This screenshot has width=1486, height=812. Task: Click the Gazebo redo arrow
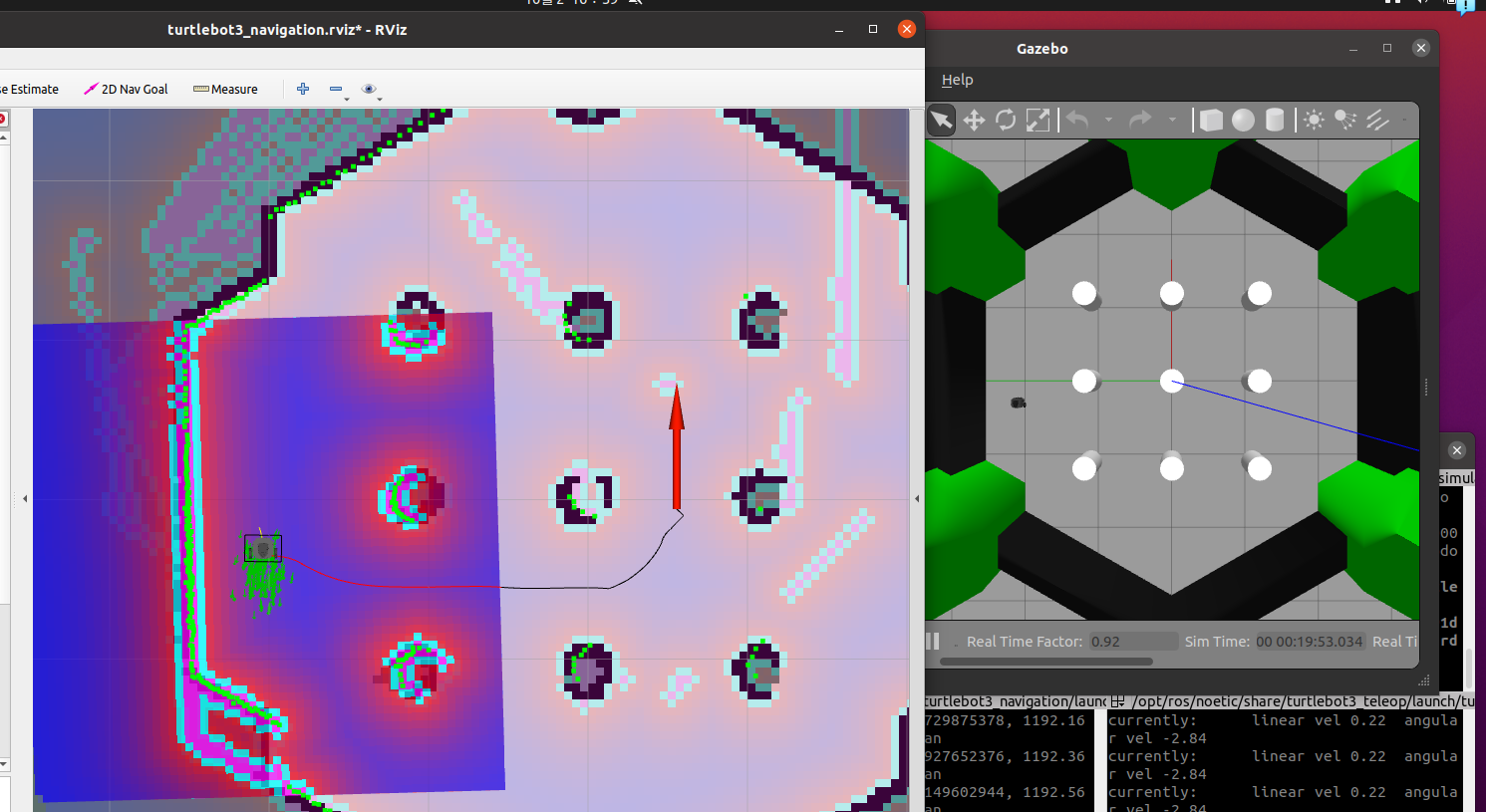point(1140,121)
